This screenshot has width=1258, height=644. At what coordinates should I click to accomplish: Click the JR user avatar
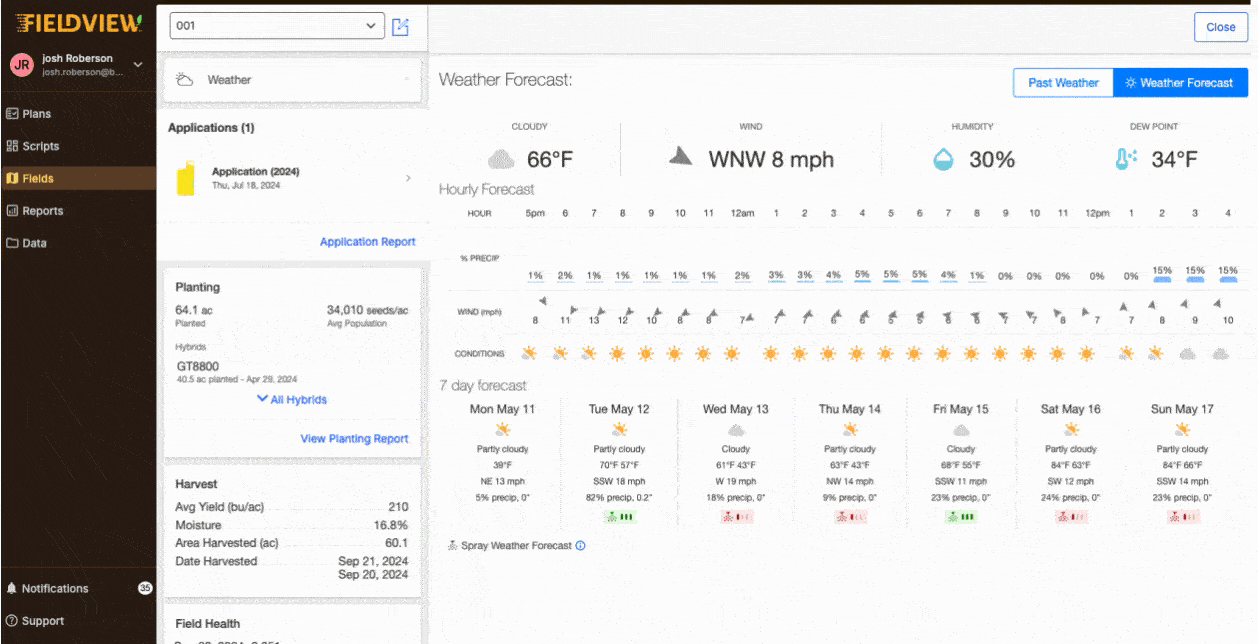(x=22, y=65)
